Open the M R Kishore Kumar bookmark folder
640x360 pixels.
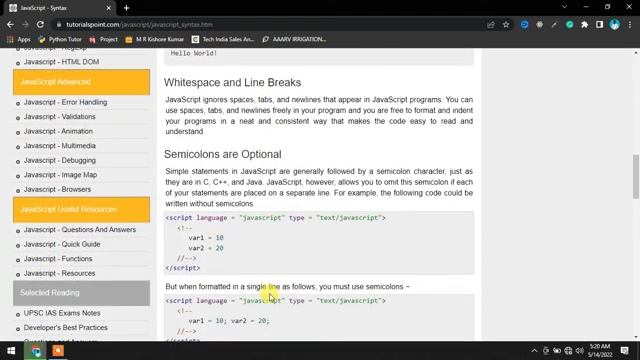click(155, 39)
